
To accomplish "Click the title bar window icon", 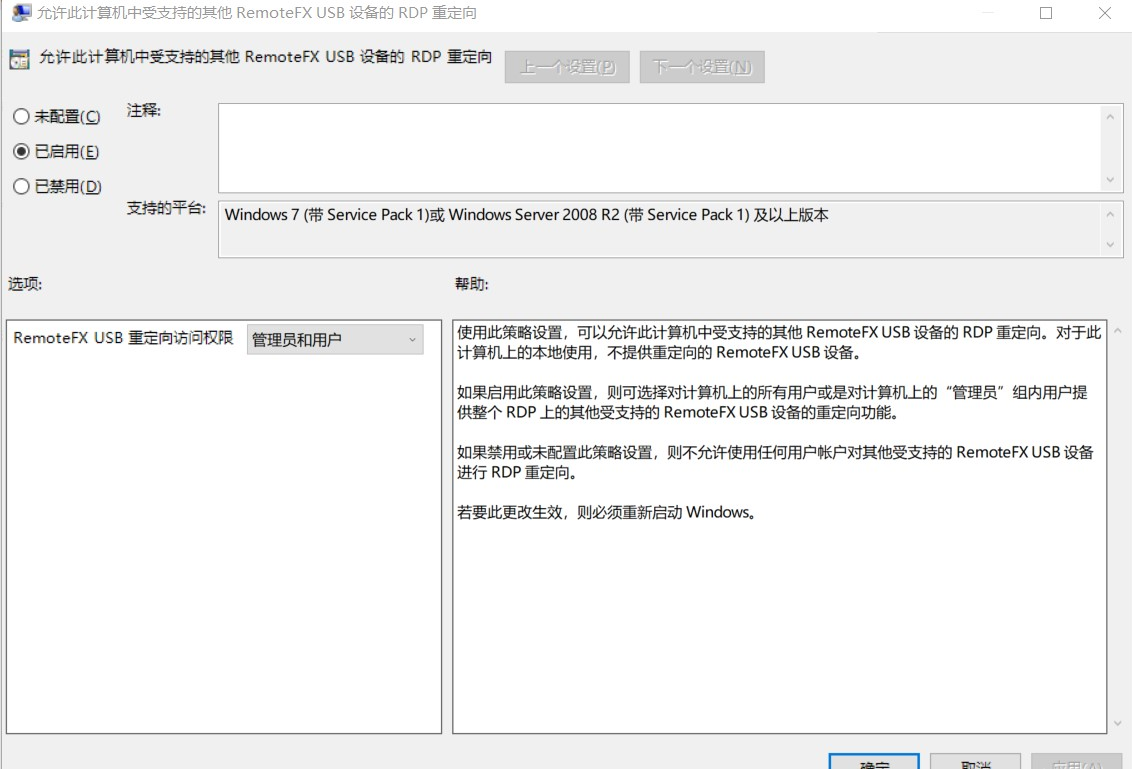I will pyautogui.click(x=22, y=12).
